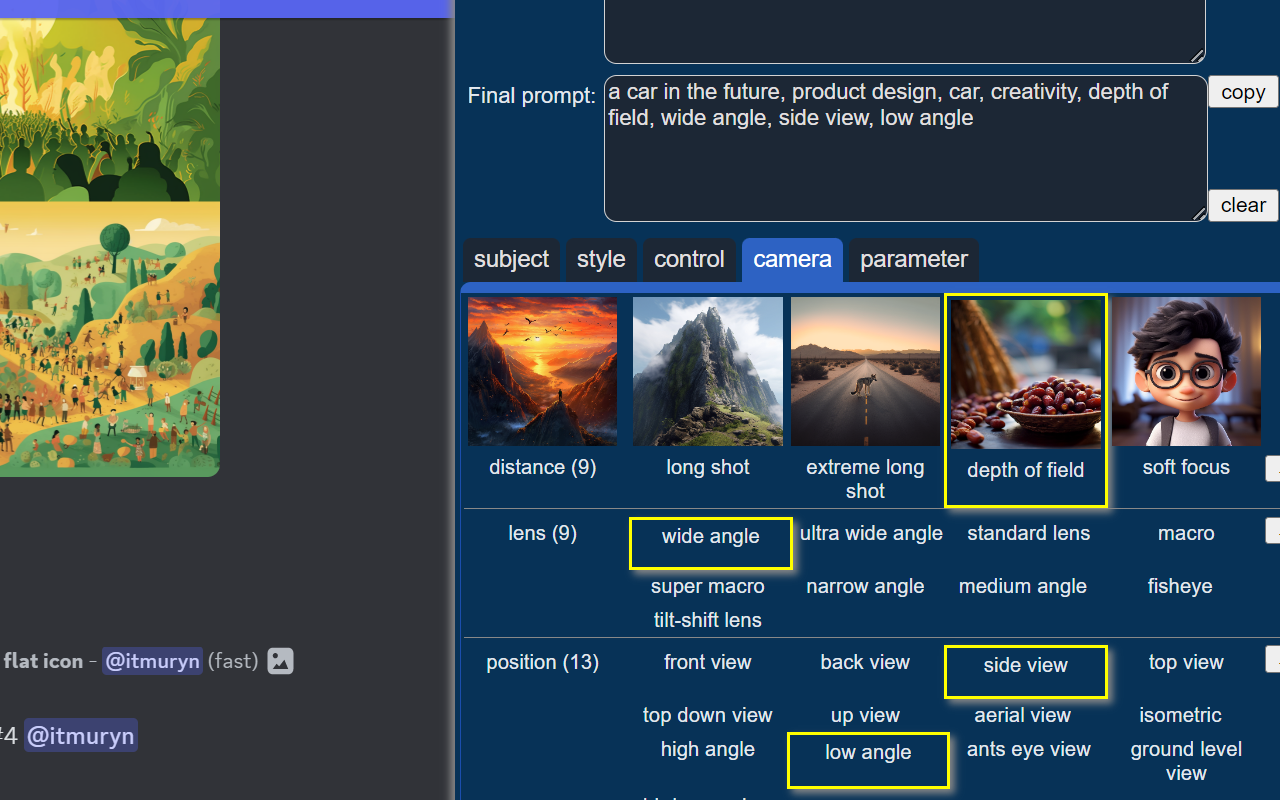
Task: Switch to the "control" tab
Action: [x=689, y=259]
